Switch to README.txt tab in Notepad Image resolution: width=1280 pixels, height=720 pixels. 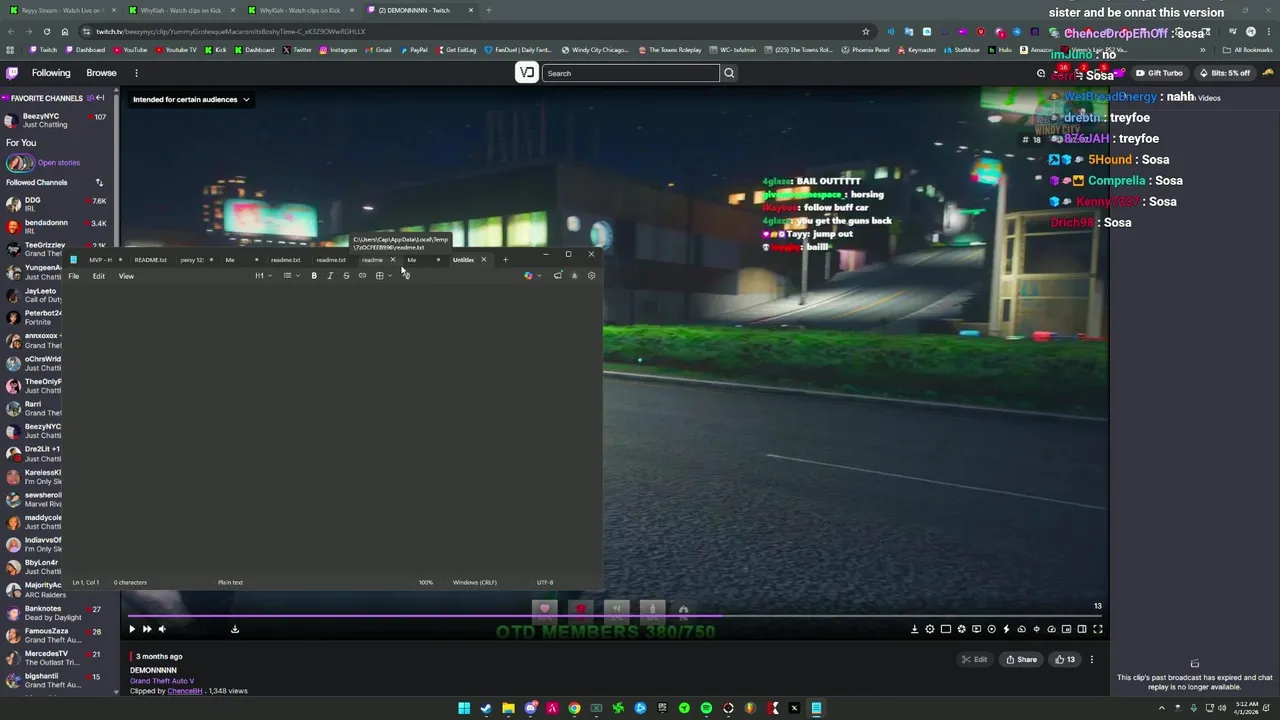point(150,260)
